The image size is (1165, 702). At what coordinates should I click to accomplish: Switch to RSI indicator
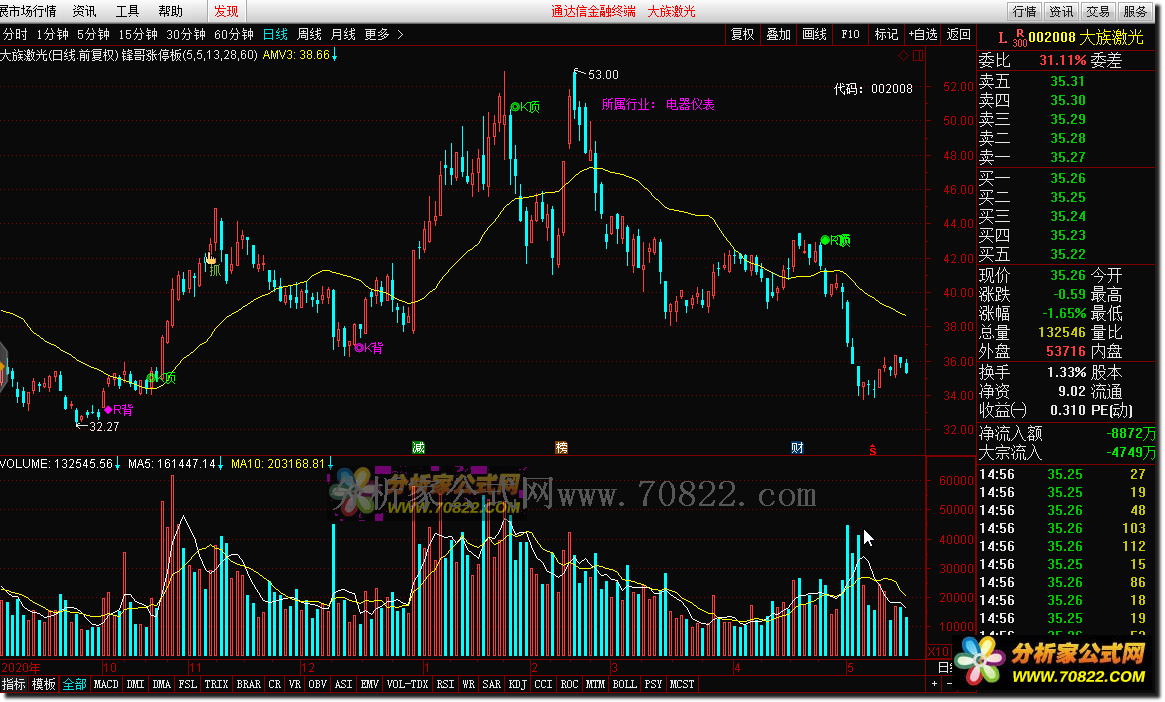[x=445, y=684]
